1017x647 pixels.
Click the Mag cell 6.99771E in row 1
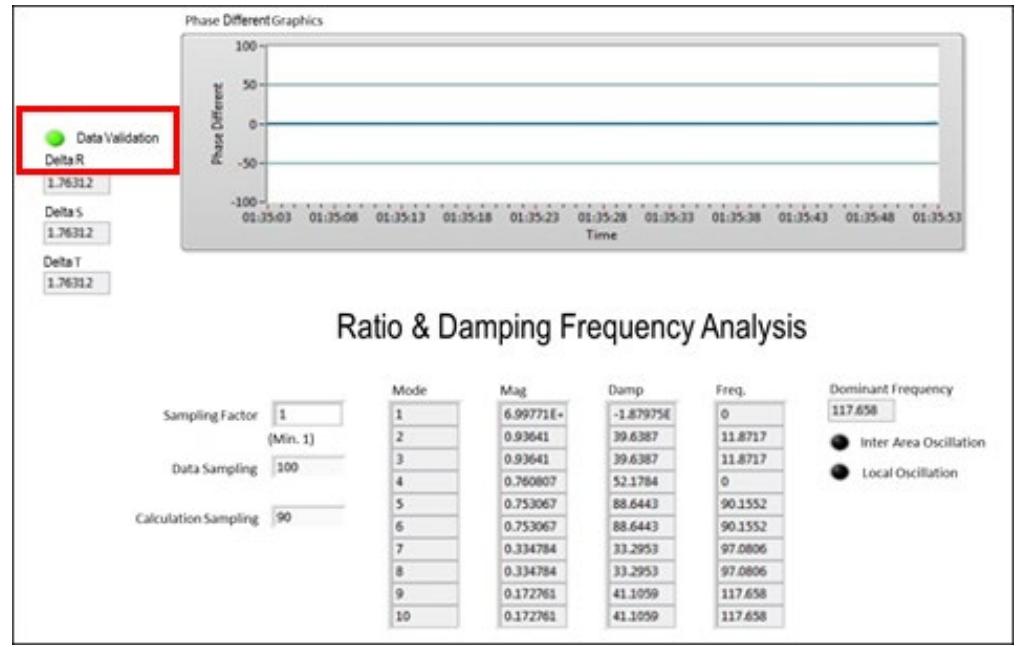pyautogui.click(x=533, y=414)
